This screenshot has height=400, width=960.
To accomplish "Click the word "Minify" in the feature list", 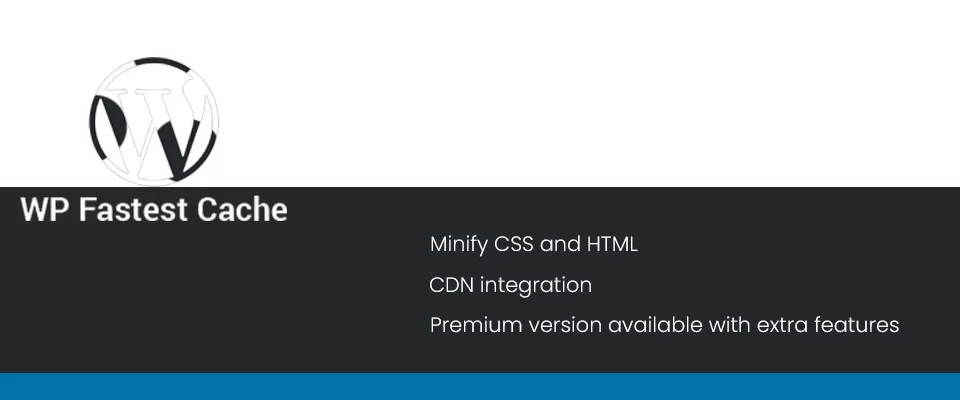I will [x=459, y=244].
